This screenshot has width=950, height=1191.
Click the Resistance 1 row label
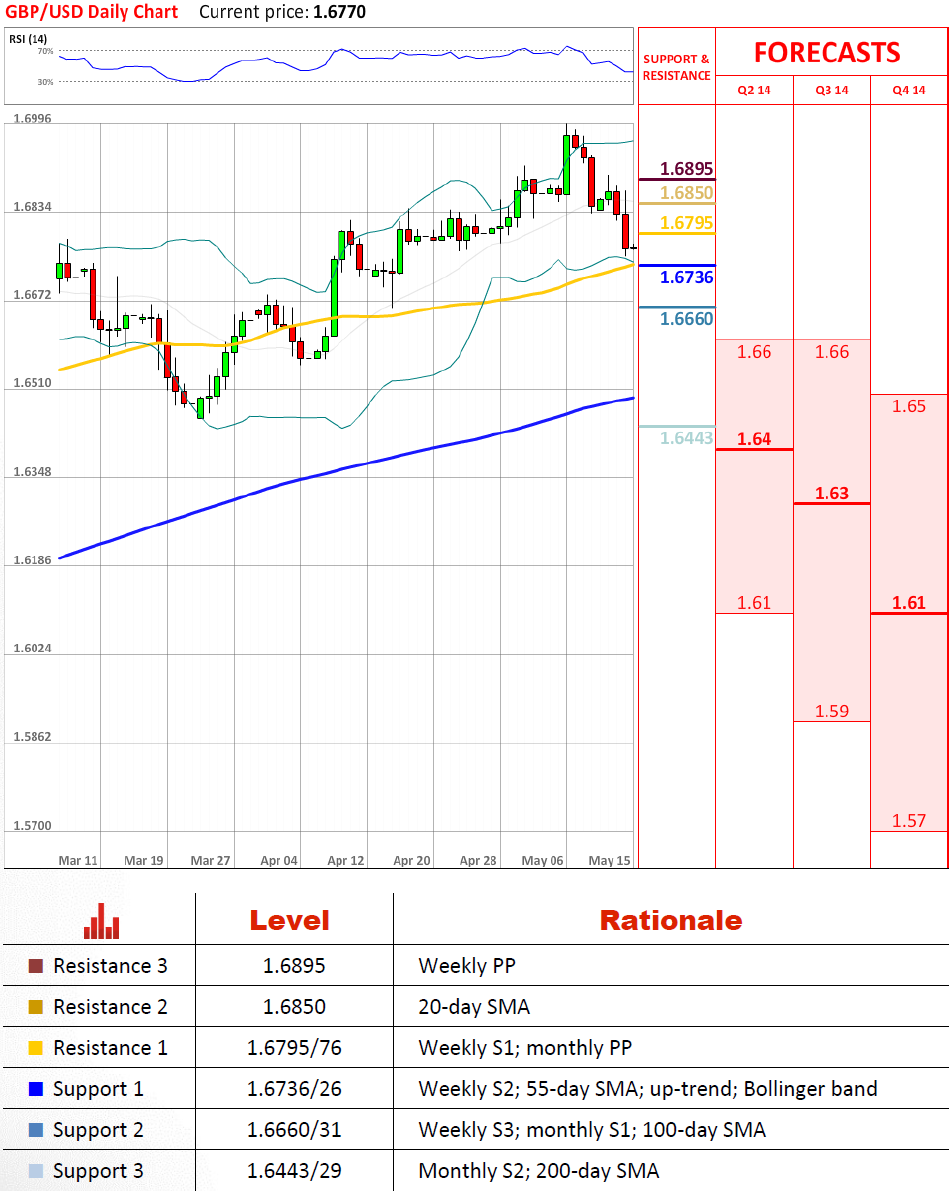[x=110, y=1048]
